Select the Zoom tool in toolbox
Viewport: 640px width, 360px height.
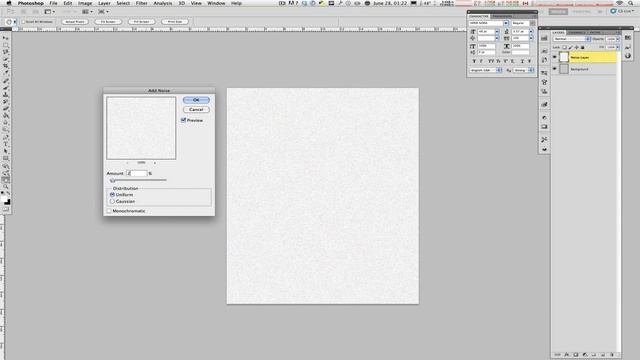(6, 186)
